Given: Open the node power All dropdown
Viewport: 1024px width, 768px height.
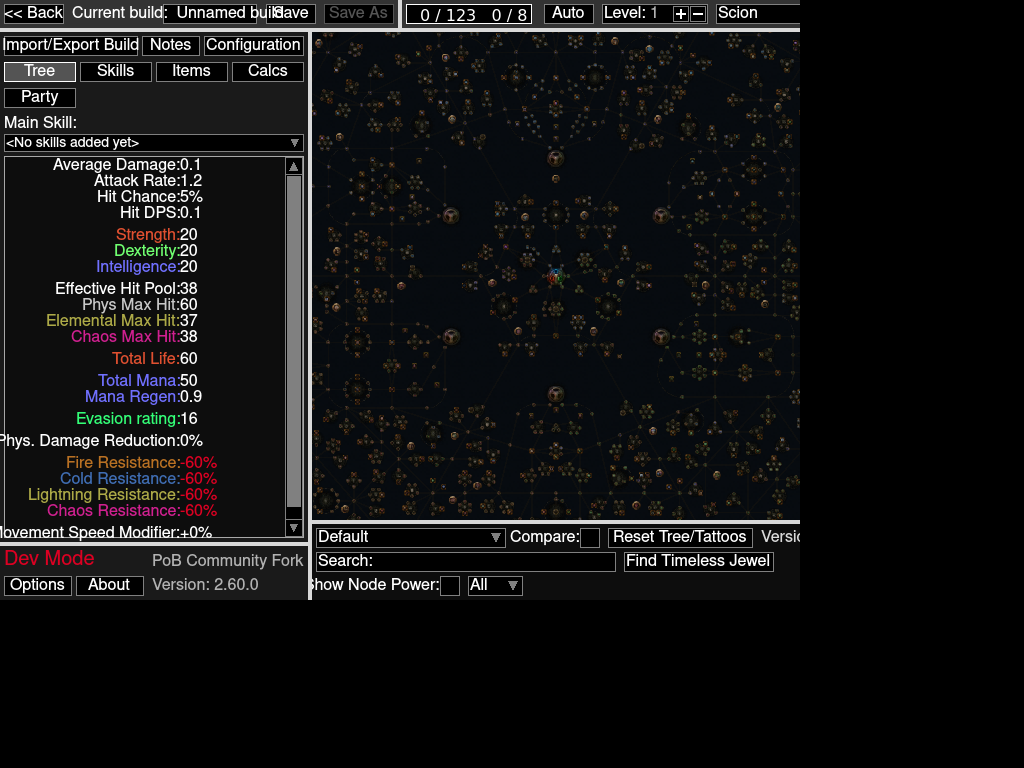Looking at the screenshot, I should point(495,586).
